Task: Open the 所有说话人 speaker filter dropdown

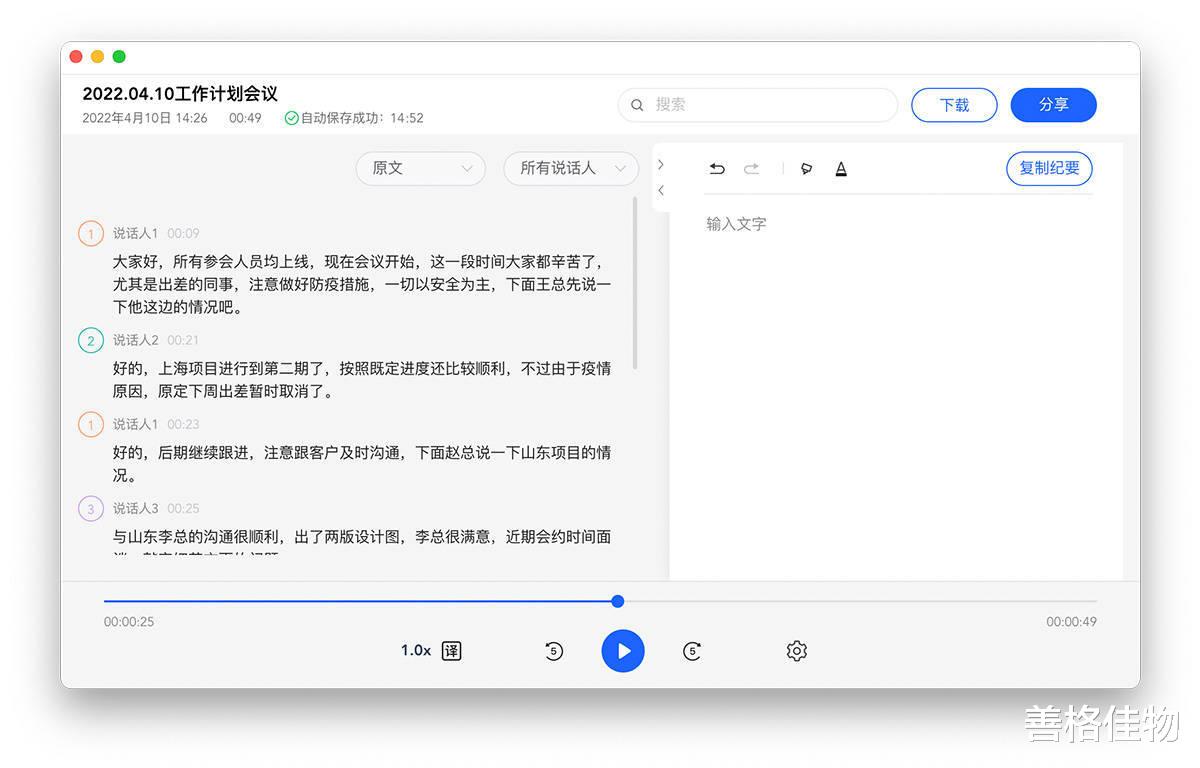Action: (570, 168)
